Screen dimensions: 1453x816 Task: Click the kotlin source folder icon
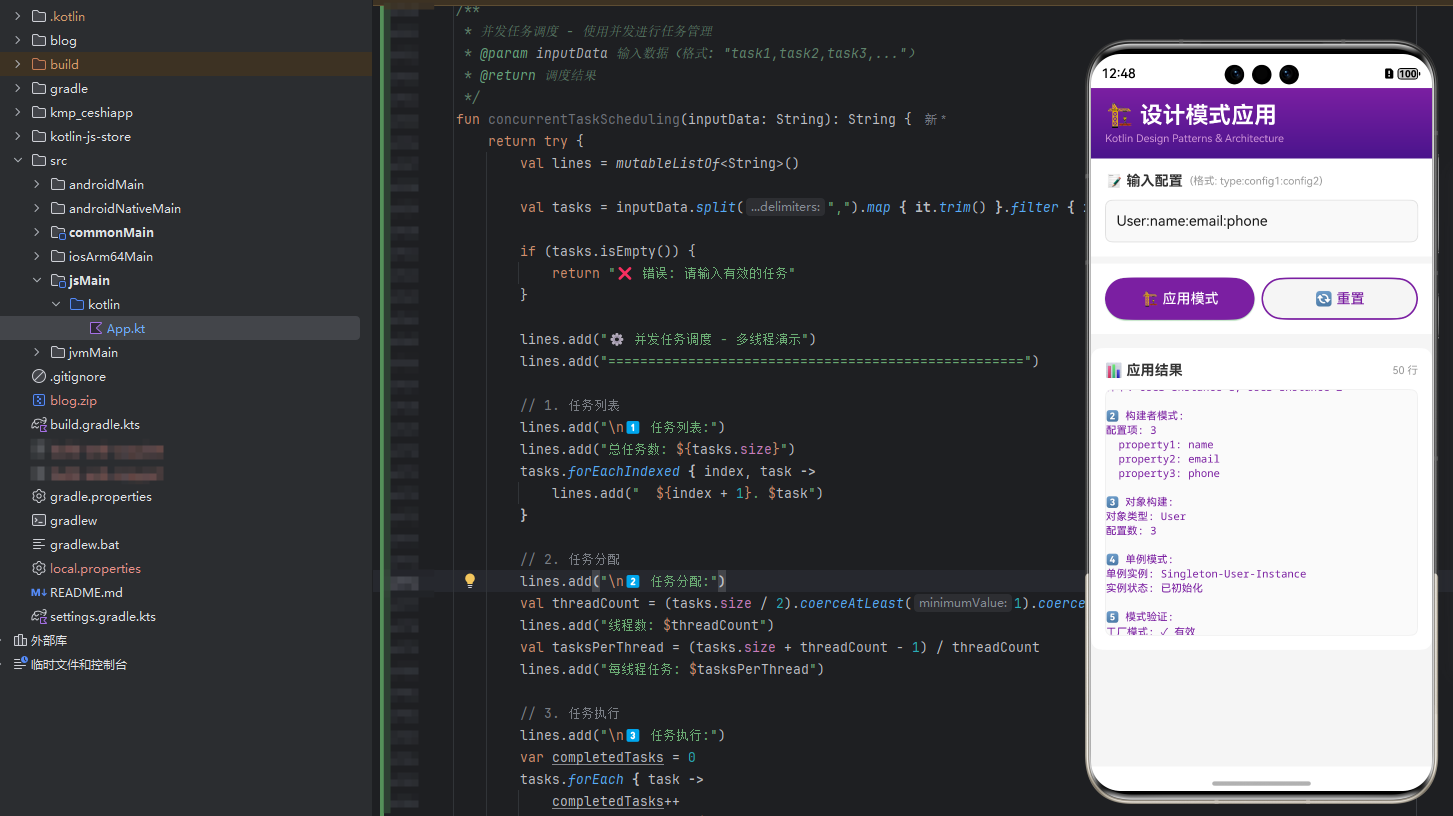(77, 304)
